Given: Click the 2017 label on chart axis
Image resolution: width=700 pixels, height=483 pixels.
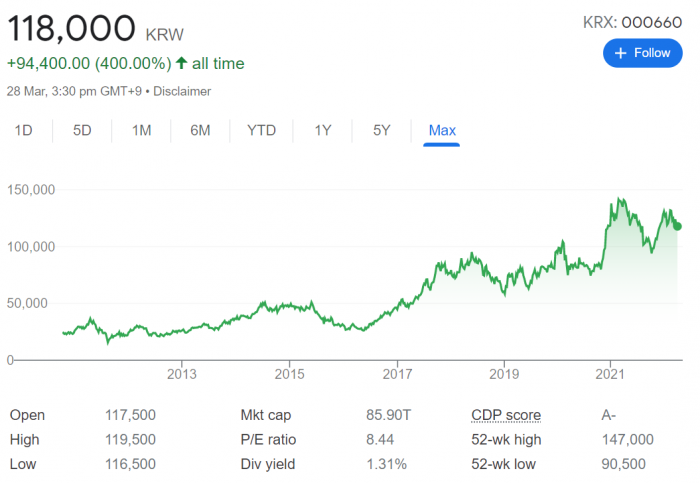Looking at the screenshot, I should 397,374.
